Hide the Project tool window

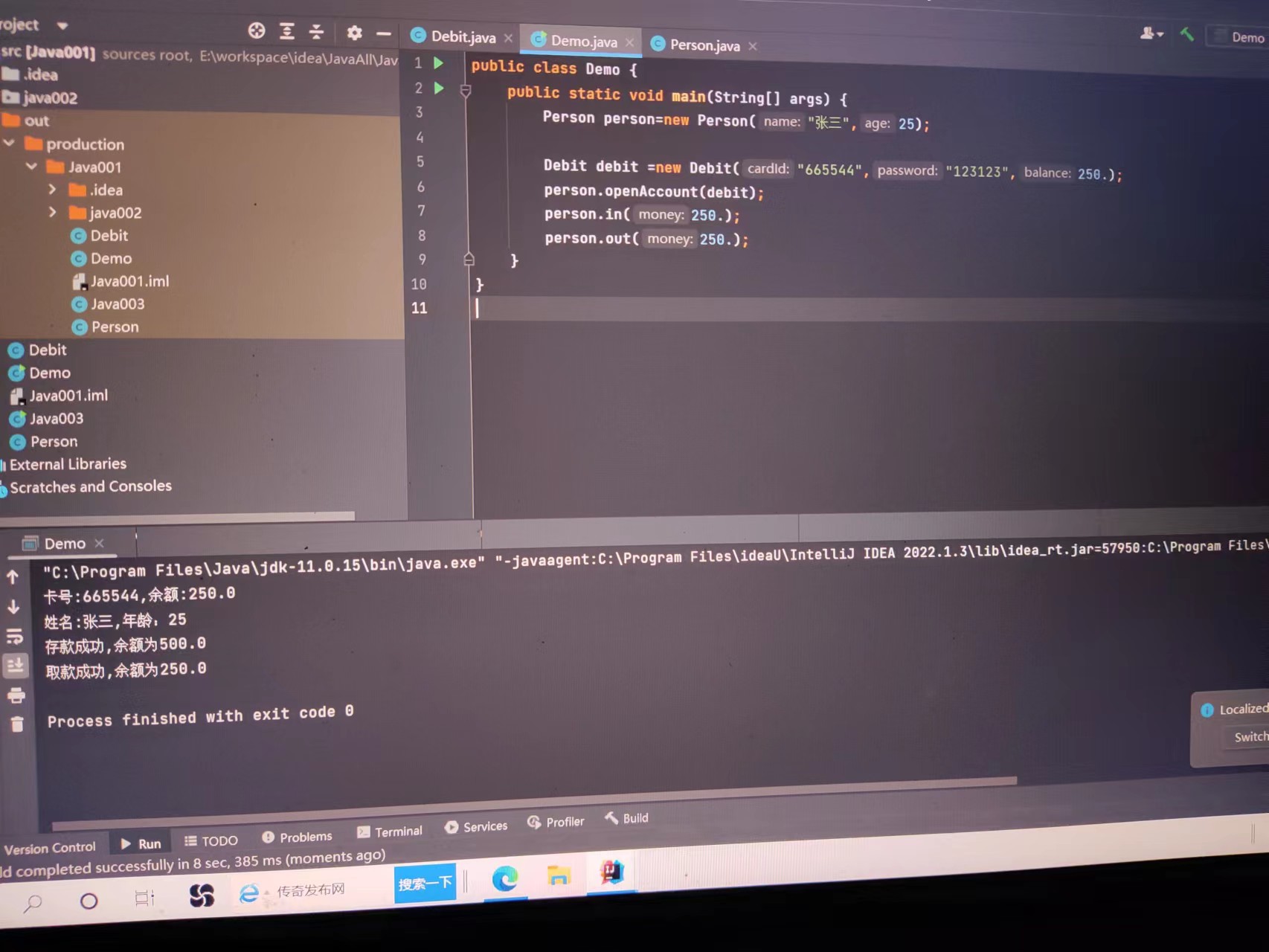tap(384, 33)
